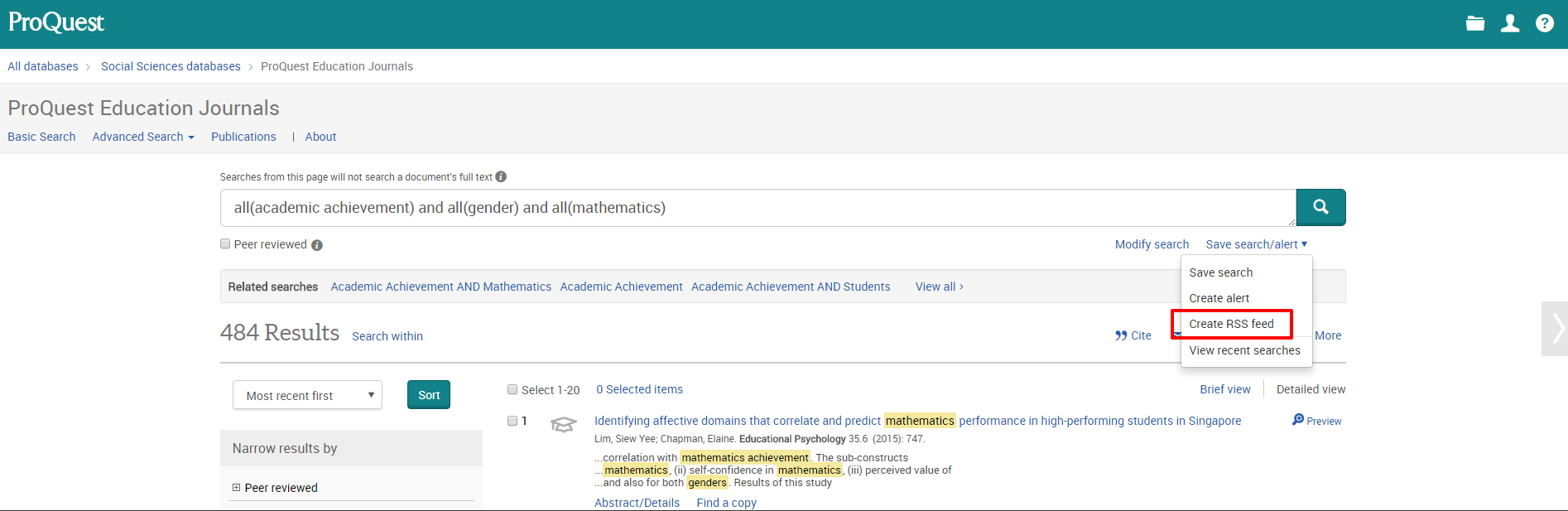This screenshot has width=1568, height=511.
Task: Open the help question mark icon
Action: pyautogui.click(x=1545, y=23)
